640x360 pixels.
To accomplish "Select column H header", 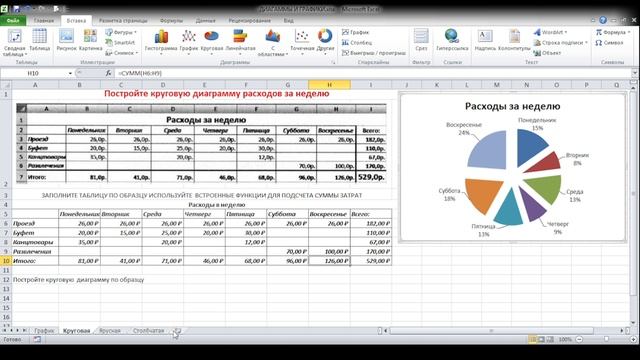I will coord(329,85).
